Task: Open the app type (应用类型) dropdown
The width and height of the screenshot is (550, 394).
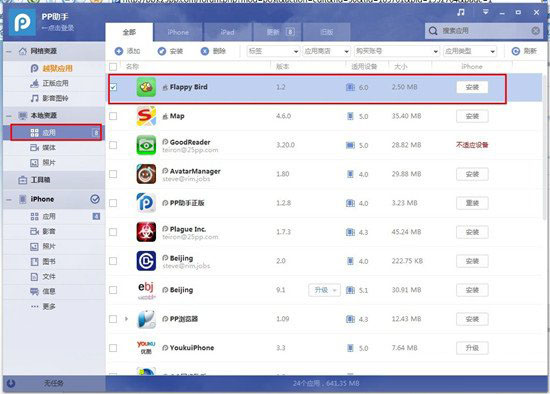Action: [470, 51]
